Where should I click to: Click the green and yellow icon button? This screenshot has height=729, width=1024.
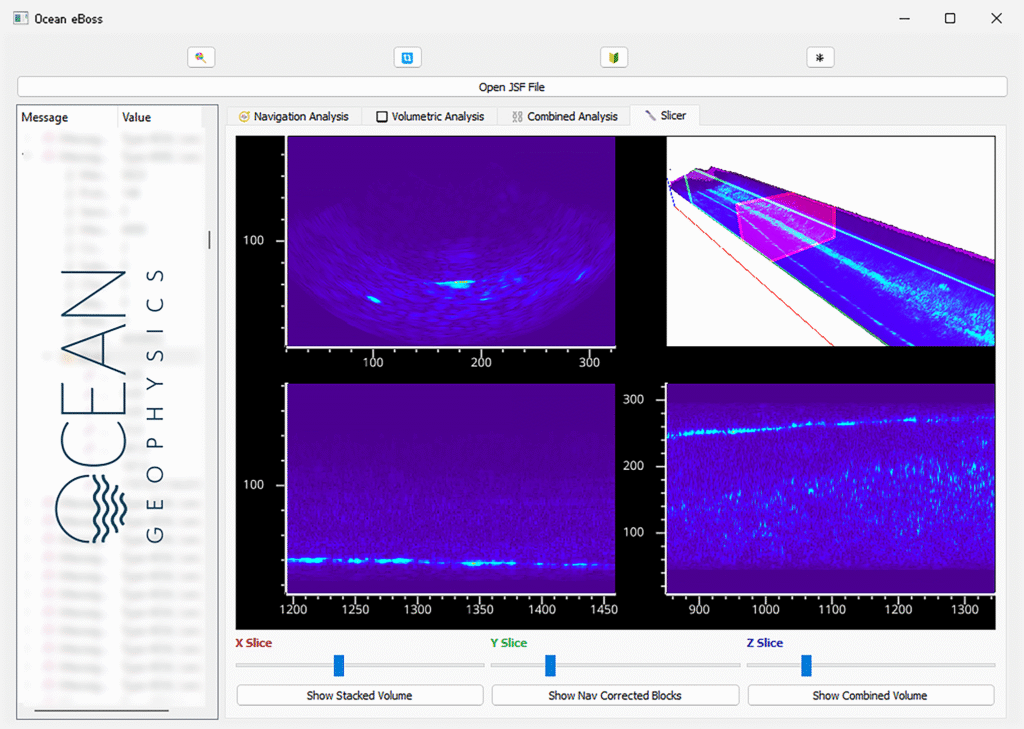pos(614,58)
